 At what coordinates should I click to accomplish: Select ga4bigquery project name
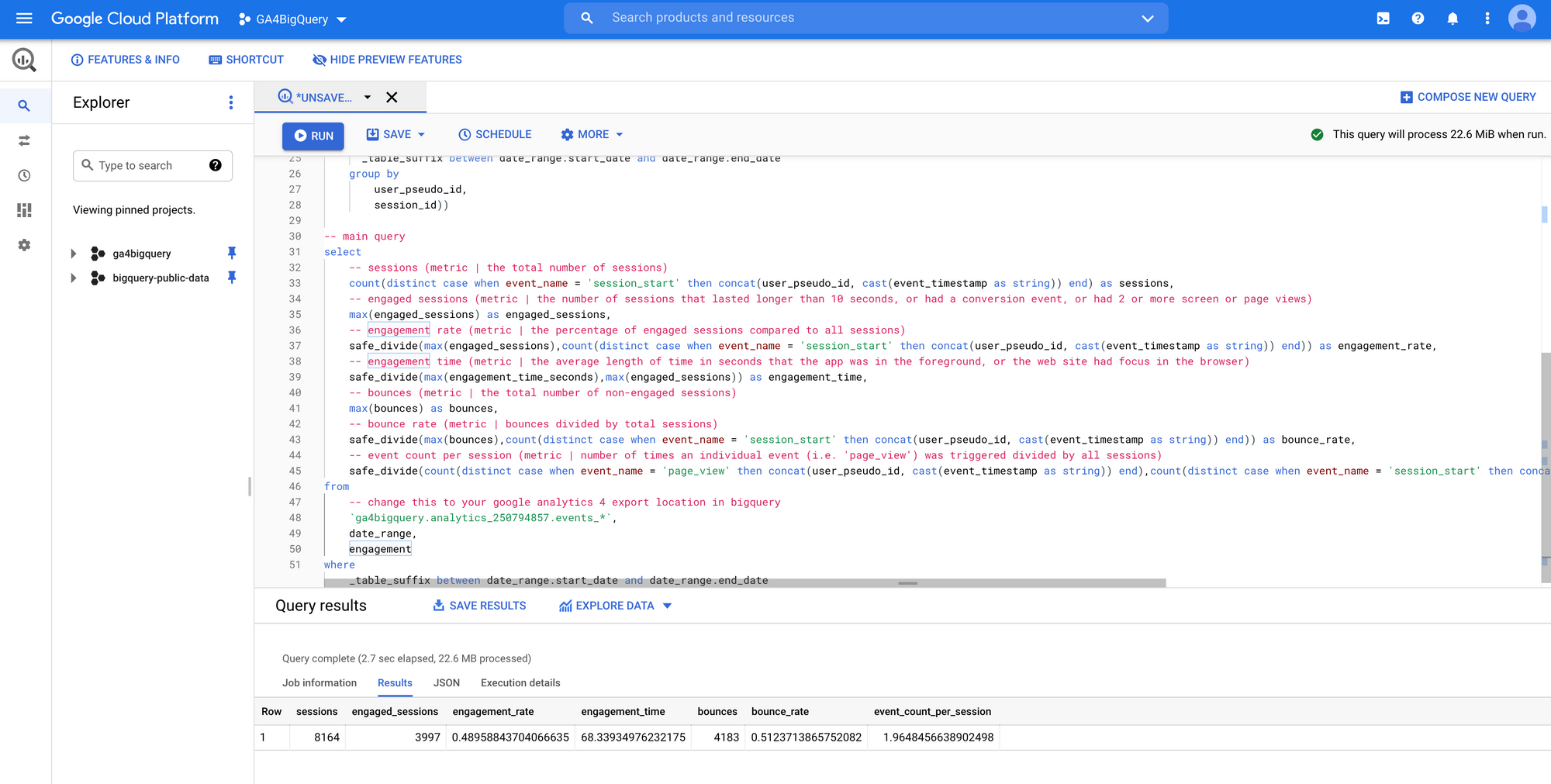pyautogui.click(x=141, y=254)
